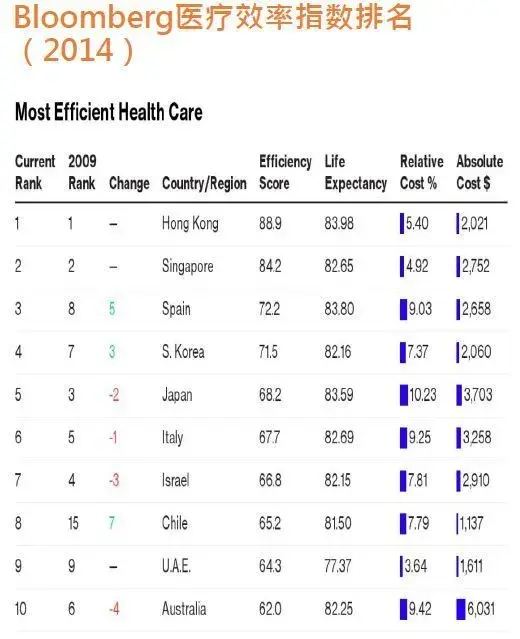Click the Absolute Cost $ header
This screenshot has width=520, height=639.
coord(480,172)
